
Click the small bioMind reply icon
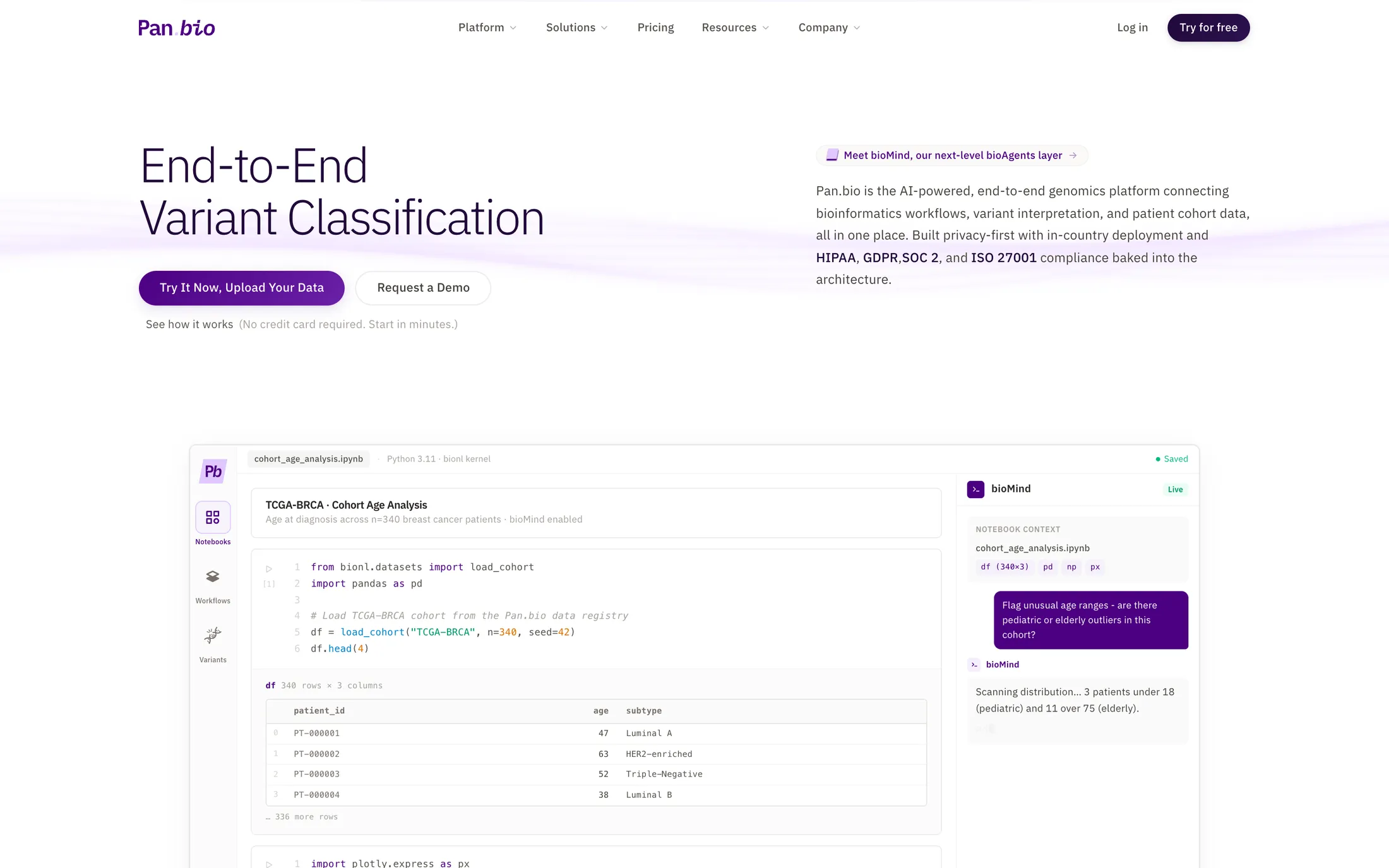pos(974,665)
